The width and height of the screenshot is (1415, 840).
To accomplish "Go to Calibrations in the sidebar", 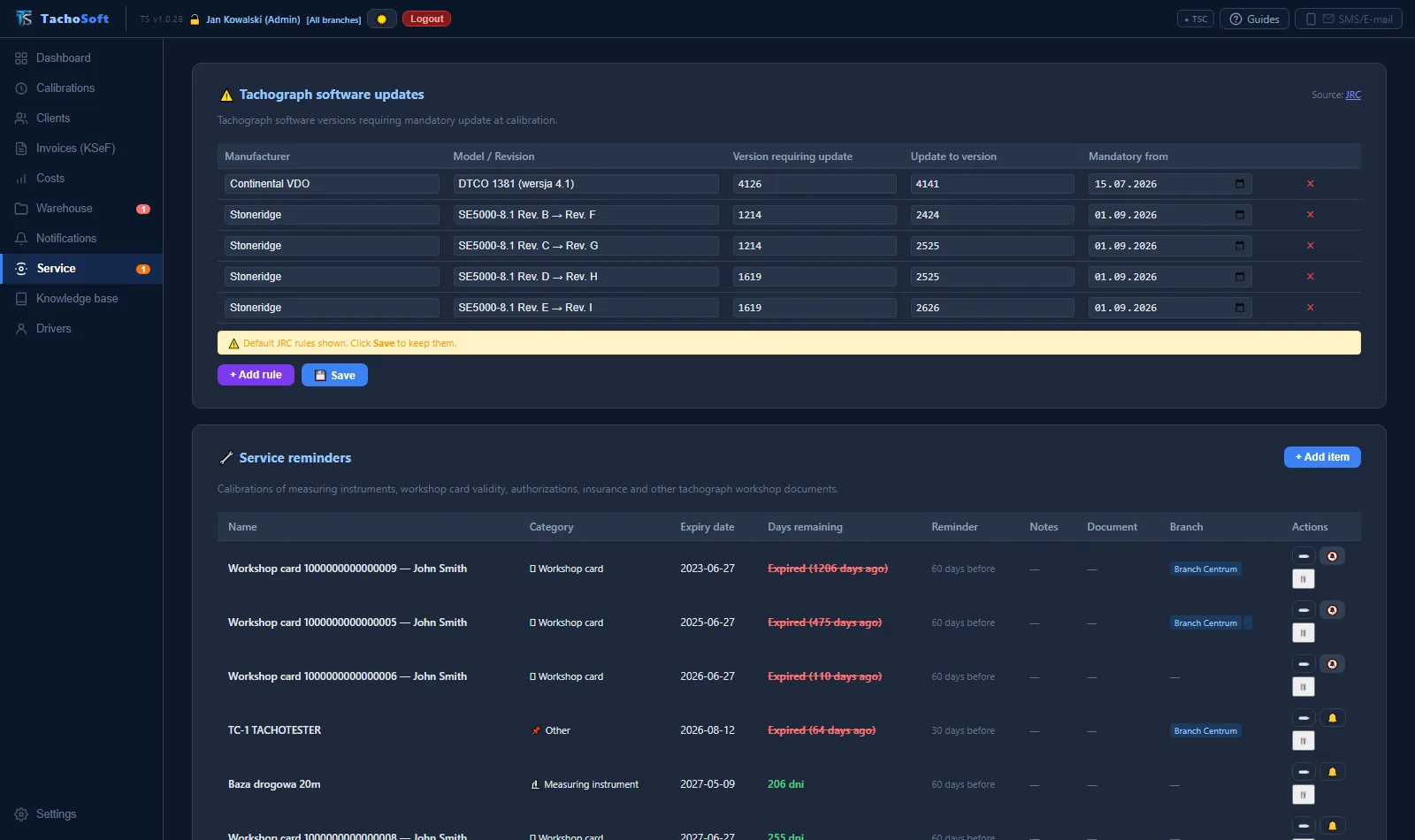I will coord(81,88).
